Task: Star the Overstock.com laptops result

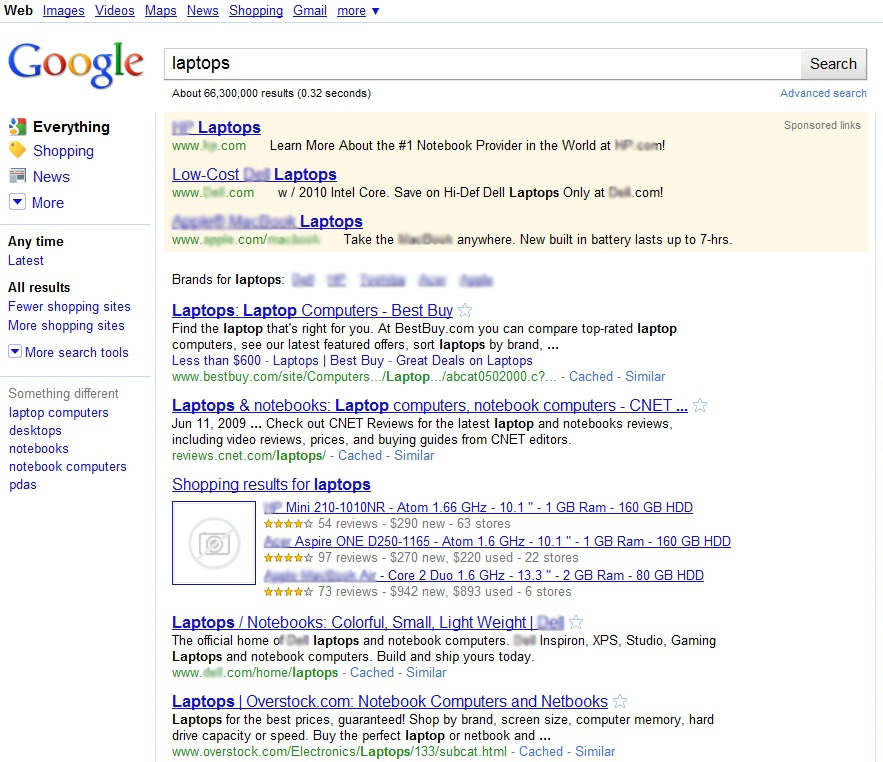Action: tap(620, 701)
